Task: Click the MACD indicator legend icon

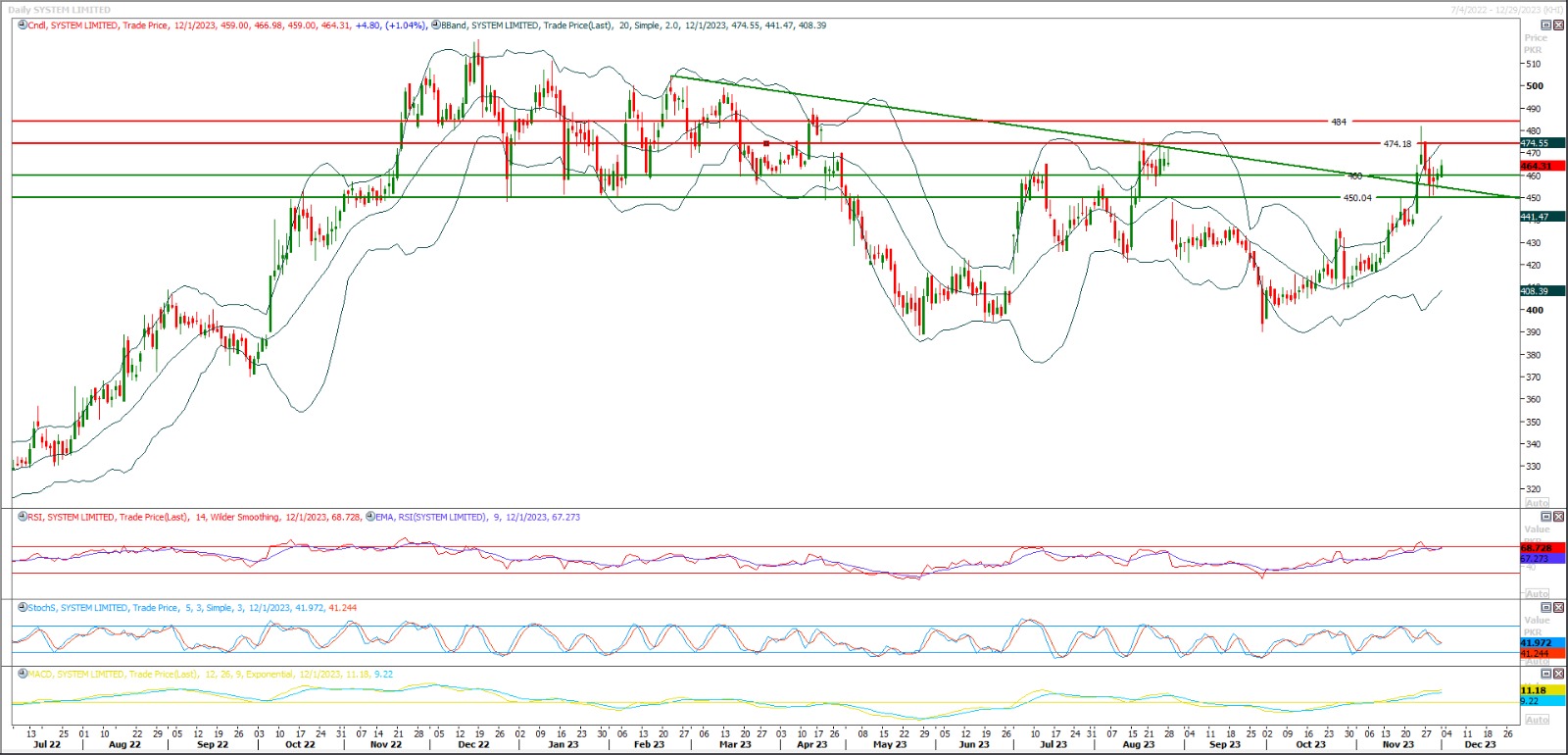Action: tap(23, 675)
